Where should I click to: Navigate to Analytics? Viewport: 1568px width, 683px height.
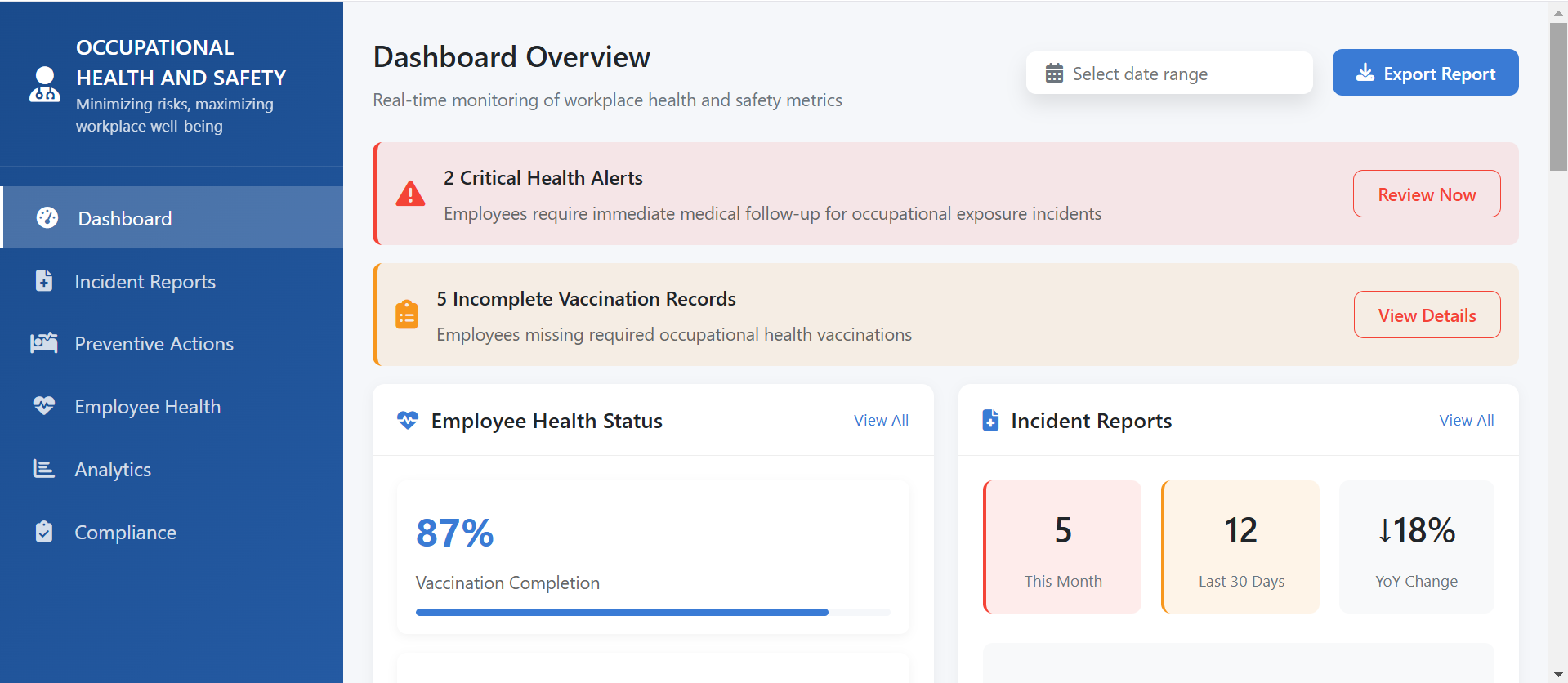172,469
